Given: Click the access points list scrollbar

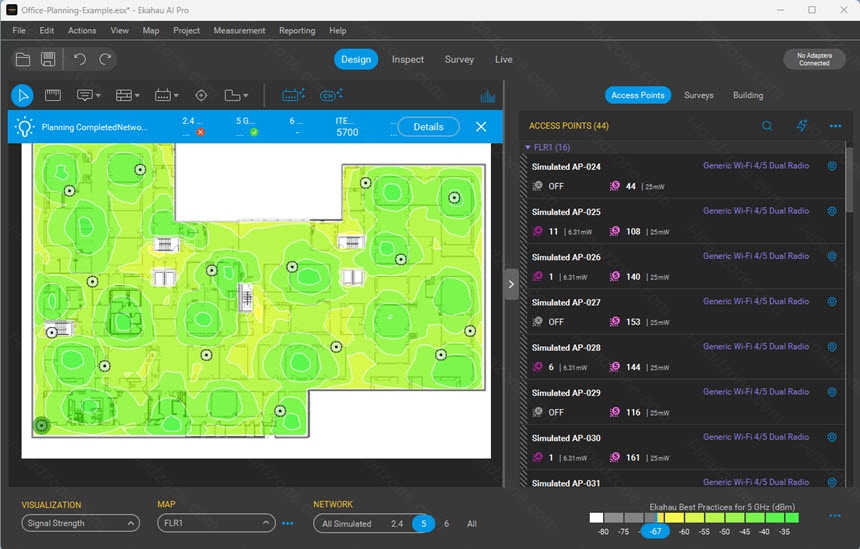Looking at the screenshot, I should (x=849, y=181).
